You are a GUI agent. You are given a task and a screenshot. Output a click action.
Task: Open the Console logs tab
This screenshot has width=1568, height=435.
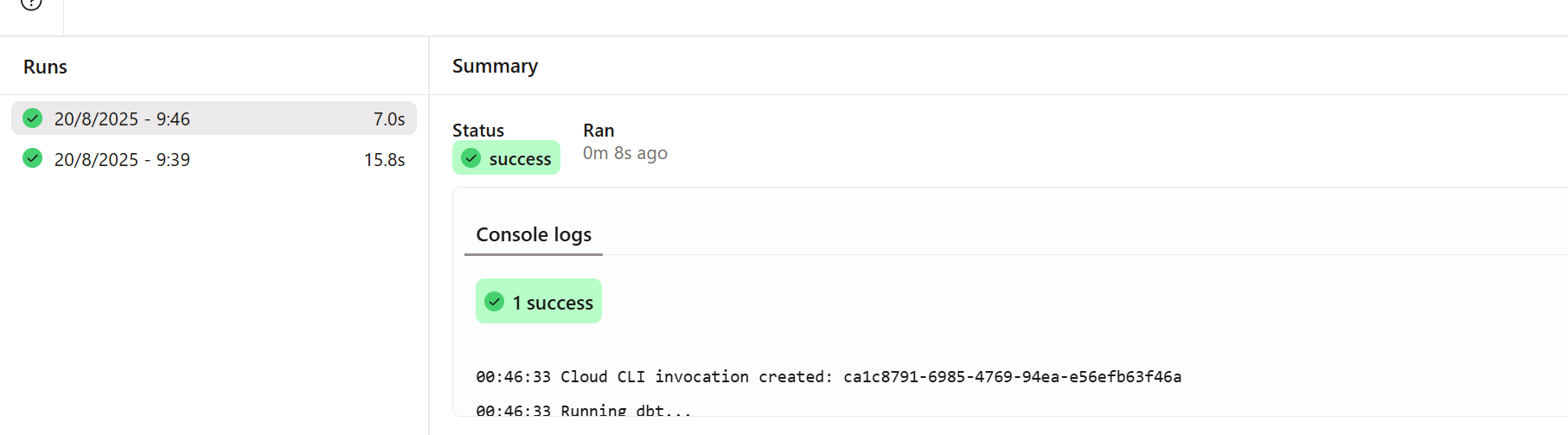(x=534, y=234)
